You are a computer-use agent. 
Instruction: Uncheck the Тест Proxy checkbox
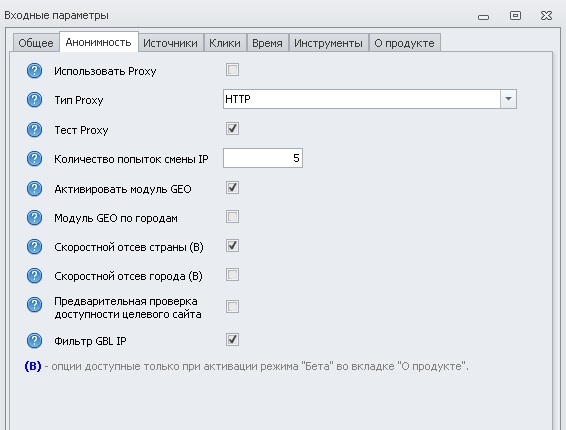click(232, 129)
